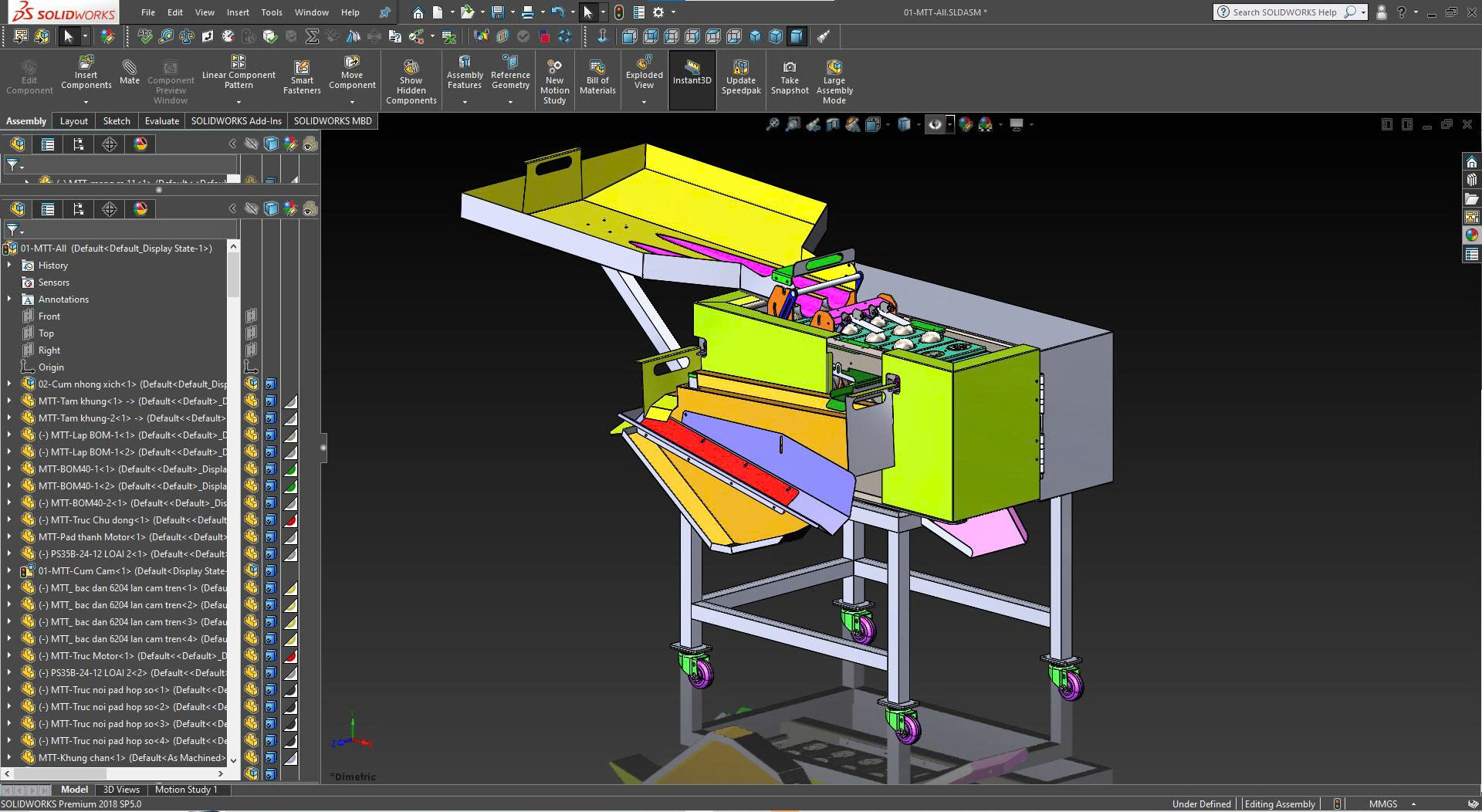Open File Explorer folder tab in task pane
The image size is (1482, 812).
[1472, 198]
